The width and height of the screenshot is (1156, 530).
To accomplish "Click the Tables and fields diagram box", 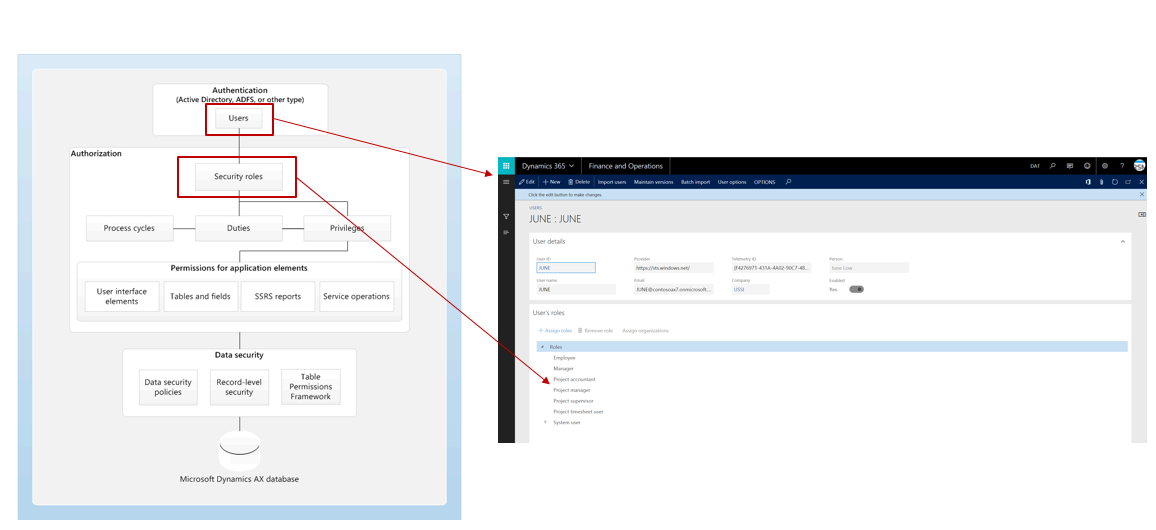I will point(201,296).
